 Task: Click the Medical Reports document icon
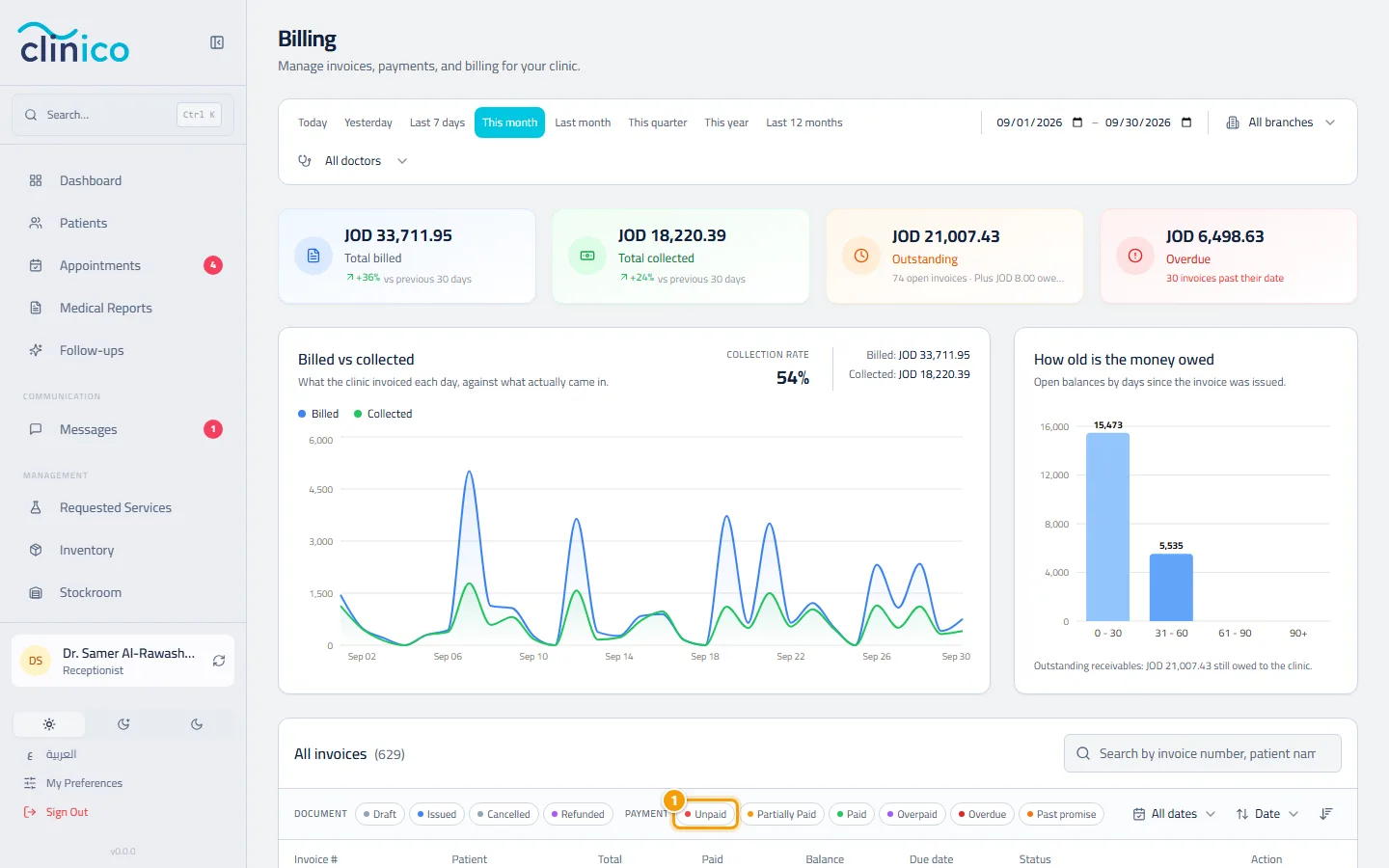pyautogui.click(x=36, y=308)
